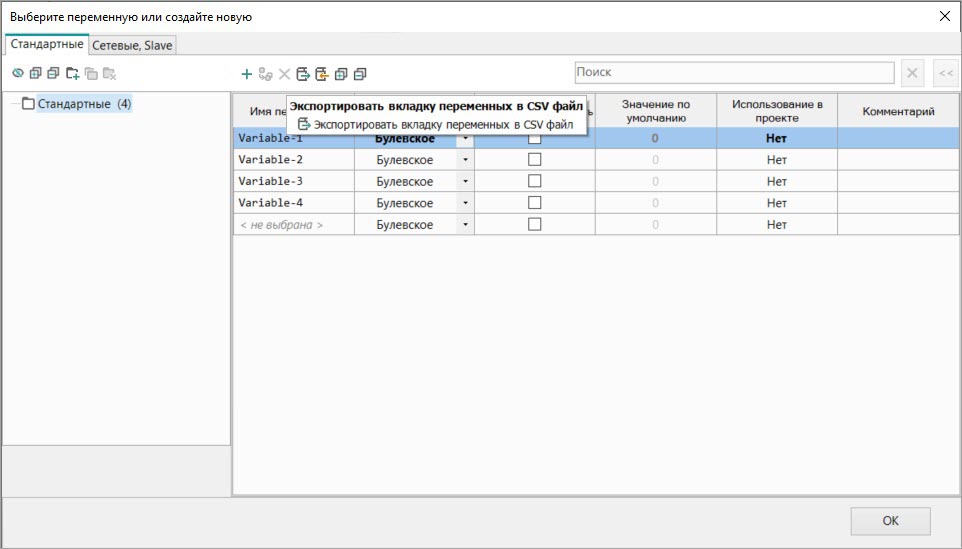Click the expand all icon in left toolbar
The height and width of the screenshot is (549, 962).
(35, 73)
